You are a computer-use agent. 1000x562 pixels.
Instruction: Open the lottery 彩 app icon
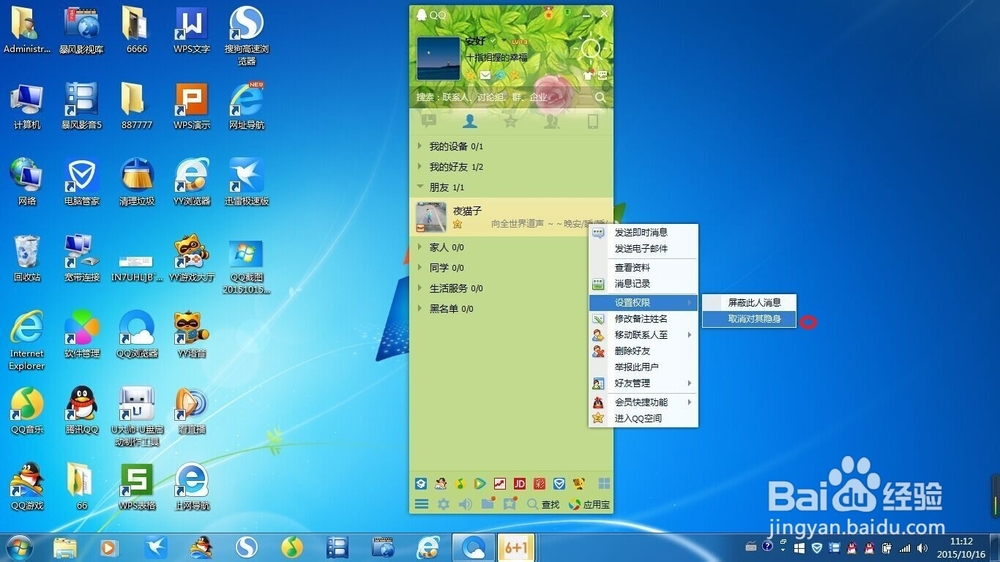(540, 484)
